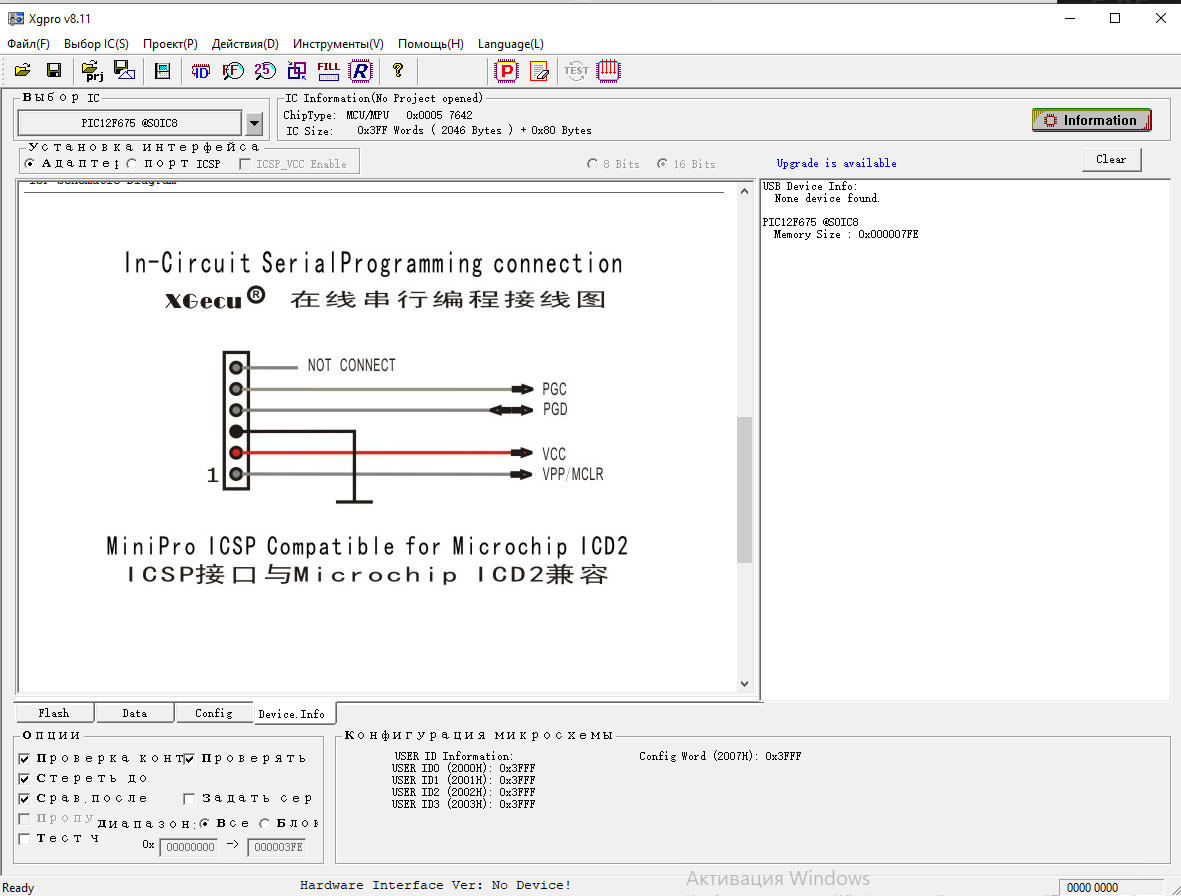Click the yellow question mark help icon
Viewport: 1181px width, 896px height.
pos(398,70)
